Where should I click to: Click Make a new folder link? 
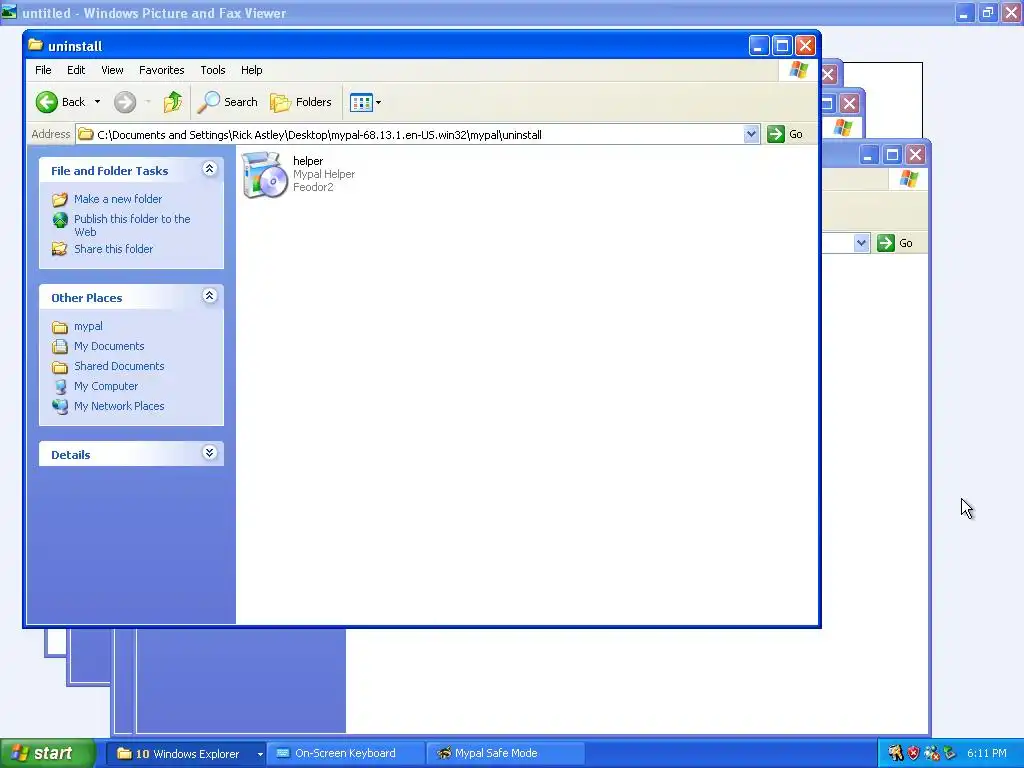[x=118, y=199]
